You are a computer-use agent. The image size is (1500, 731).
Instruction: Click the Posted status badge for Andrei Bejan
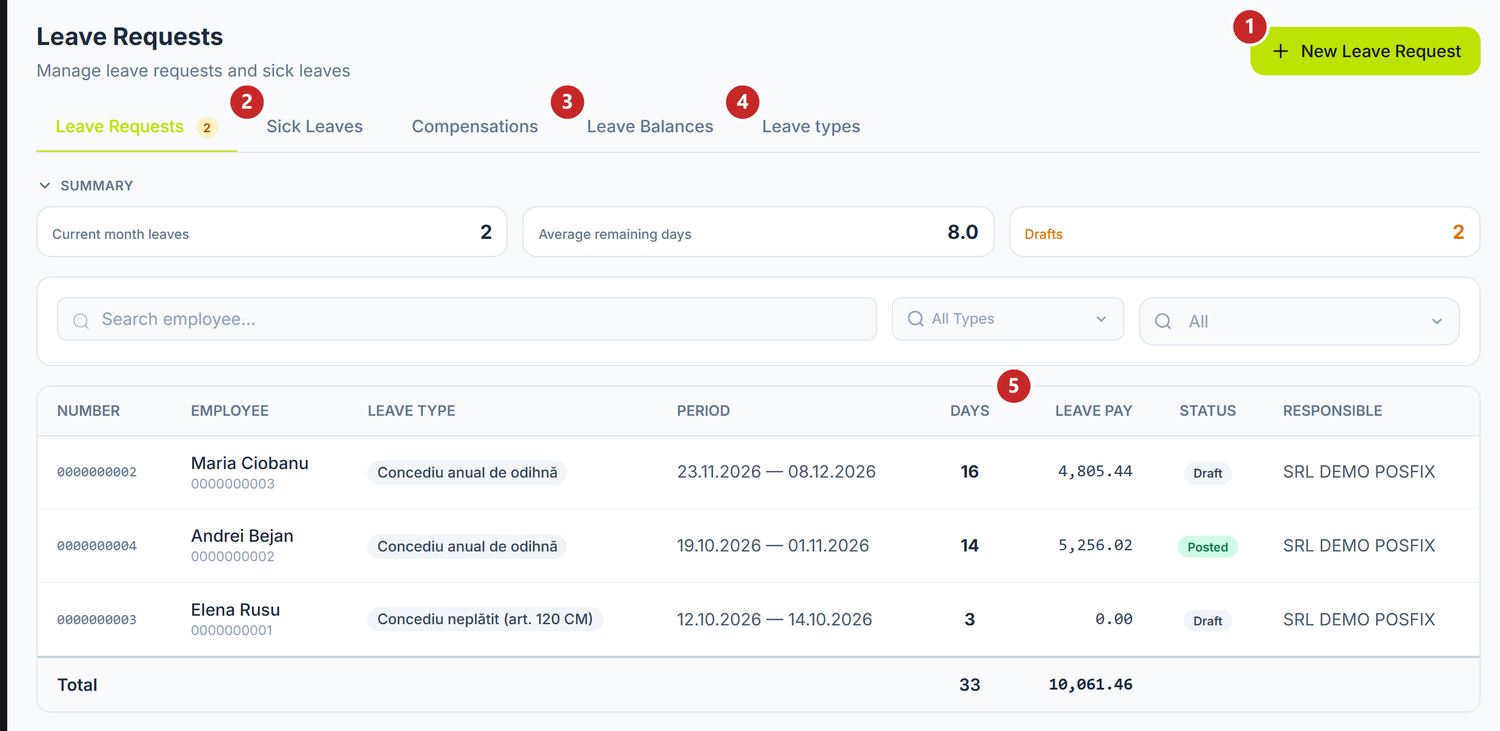1208,547
